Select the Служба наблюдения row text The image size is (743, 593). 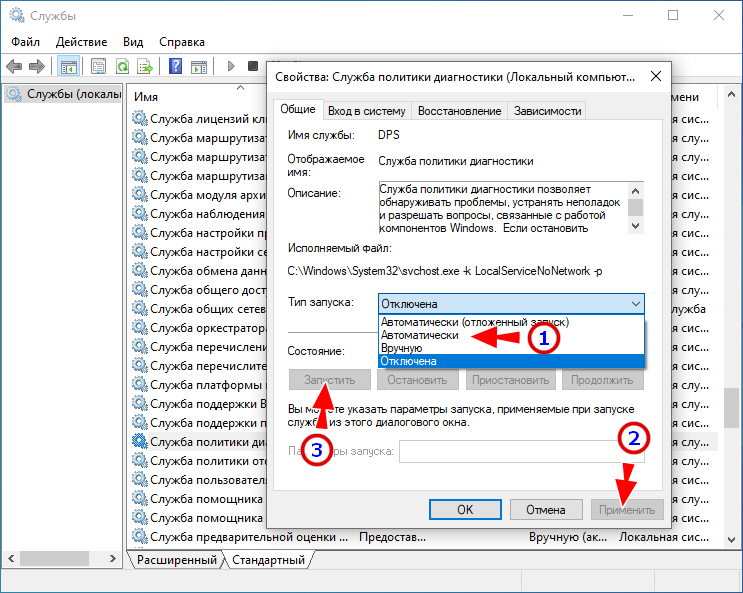point(208,213)
